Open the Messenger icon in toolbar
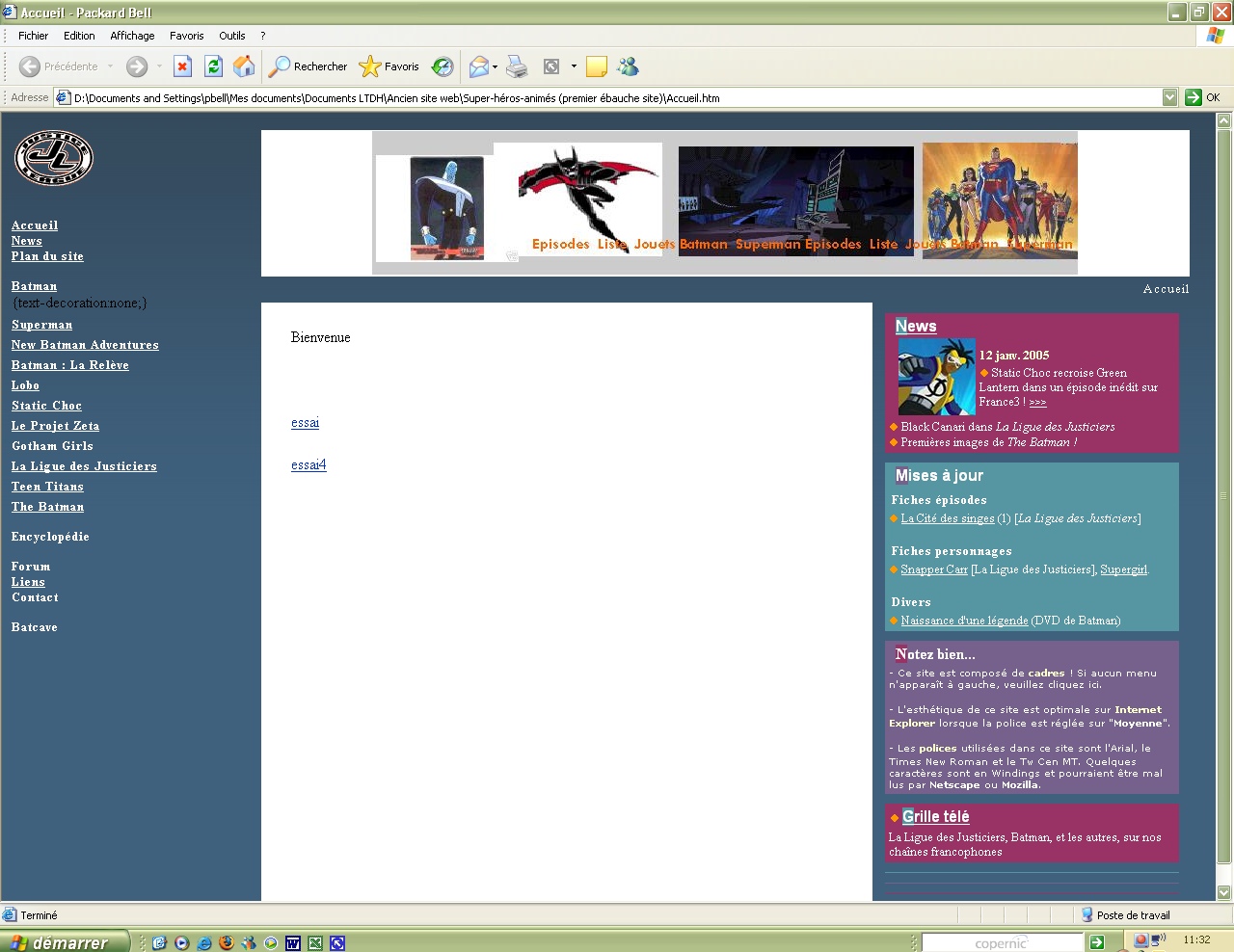The image size is (1234, 952). click(x=629, y=66)
